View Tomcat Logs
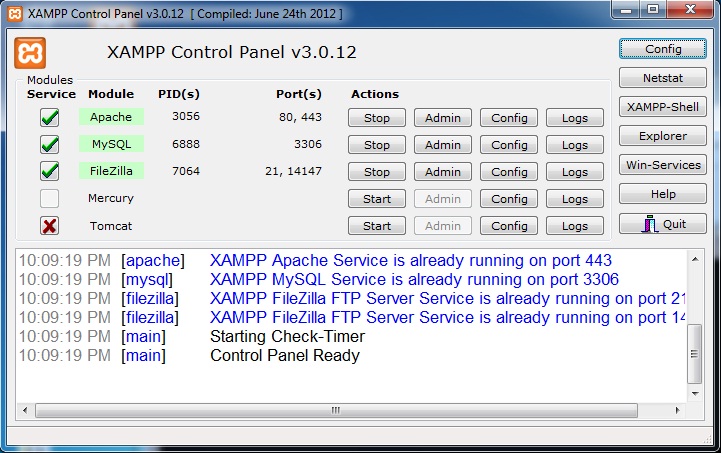 pos(575,226)
